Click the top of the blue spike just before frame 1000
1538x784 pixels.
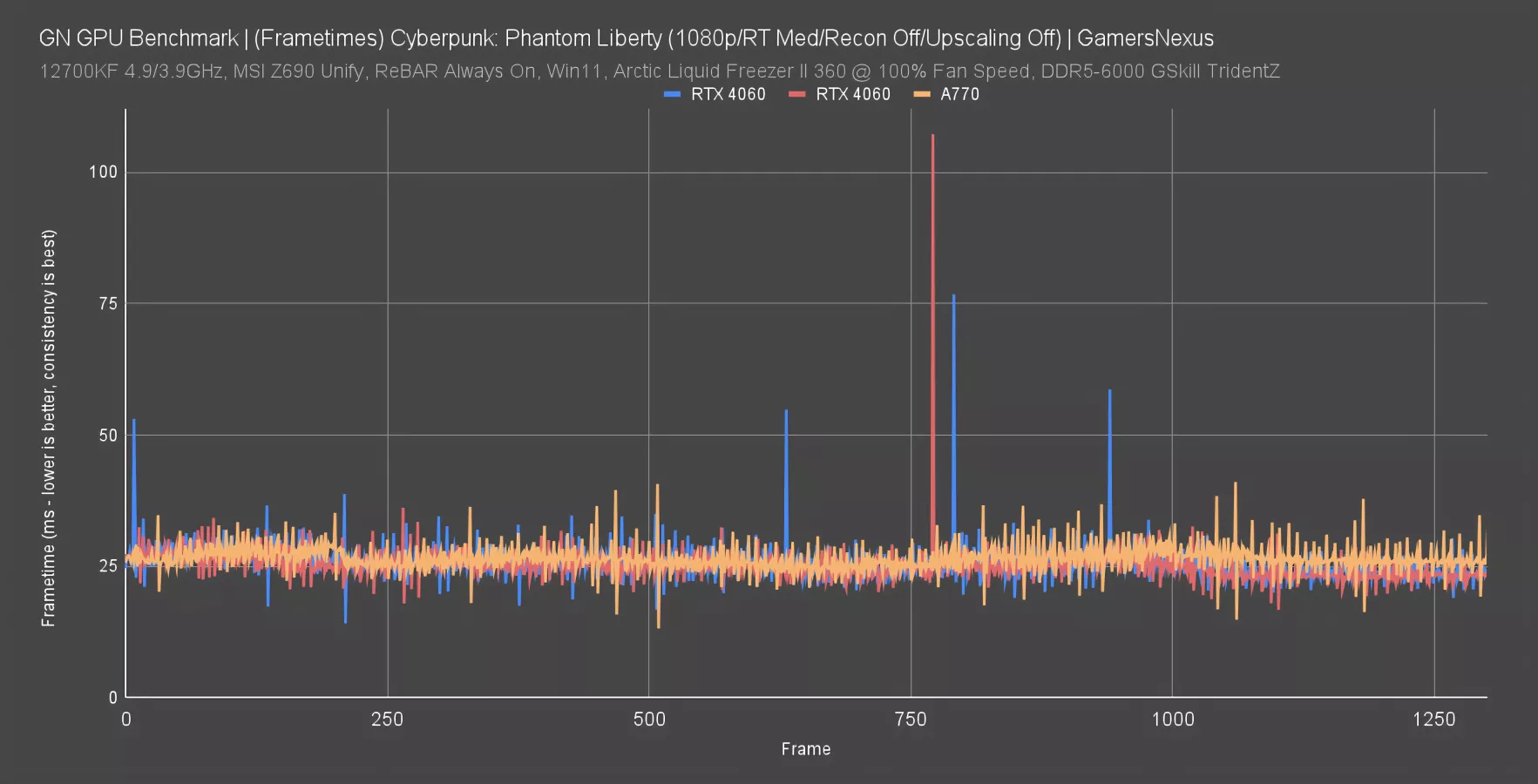click(1109, 391)
